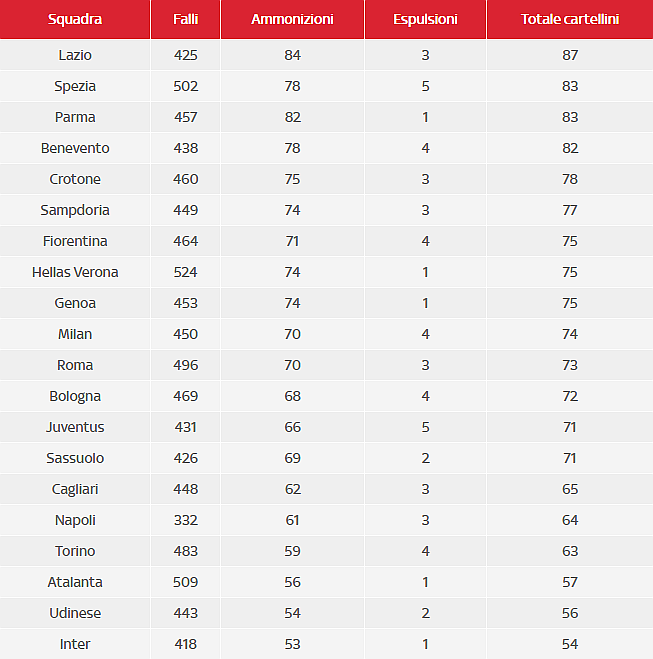Select Parma's yellow cards value 82
Screen dimensions: 653x659
(x=292, y=117)
